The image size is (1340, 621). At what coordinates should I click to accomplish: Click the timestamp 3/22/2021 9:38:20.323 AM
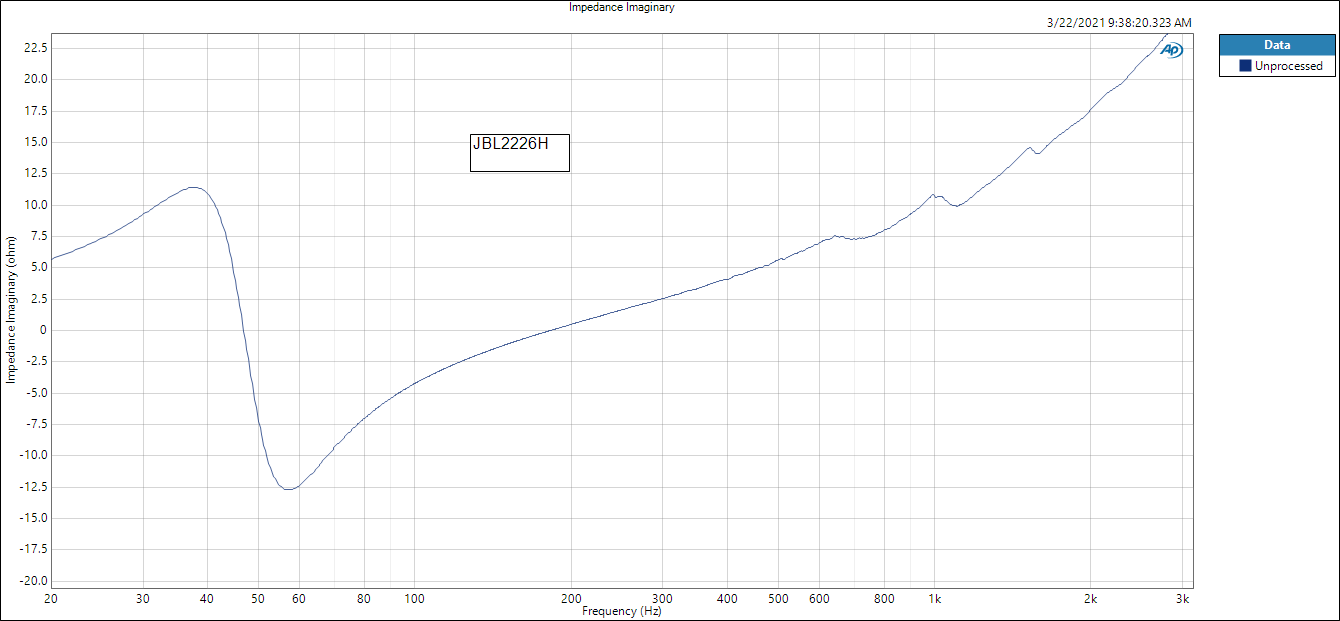coord(1119,23)
